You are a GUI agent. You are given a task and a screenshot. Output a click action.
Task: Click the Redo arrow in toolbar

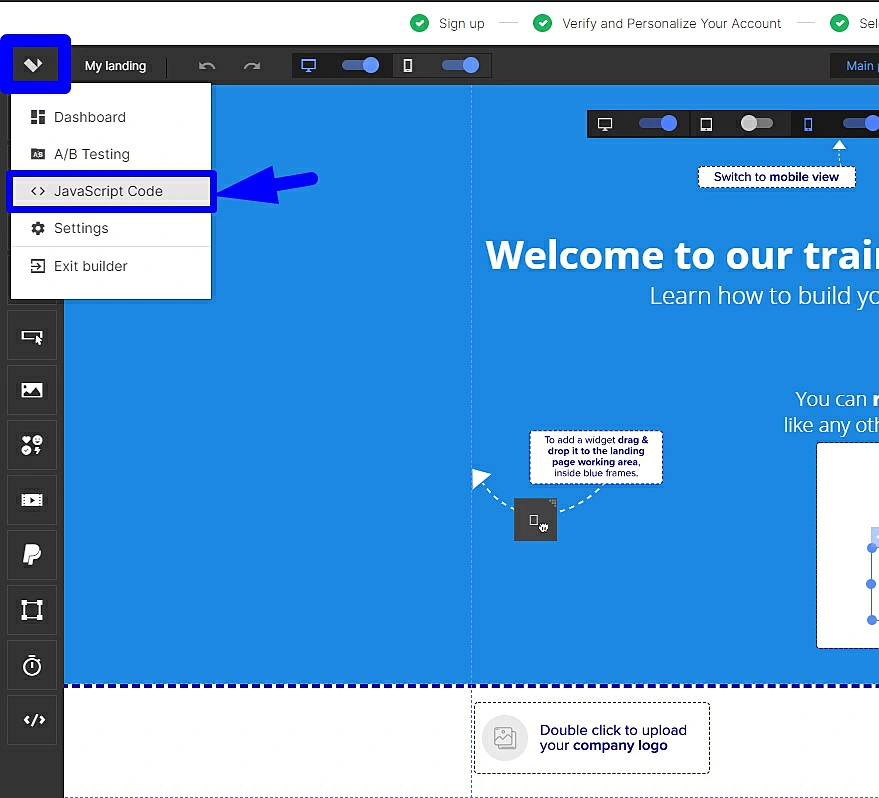point(252,66)
